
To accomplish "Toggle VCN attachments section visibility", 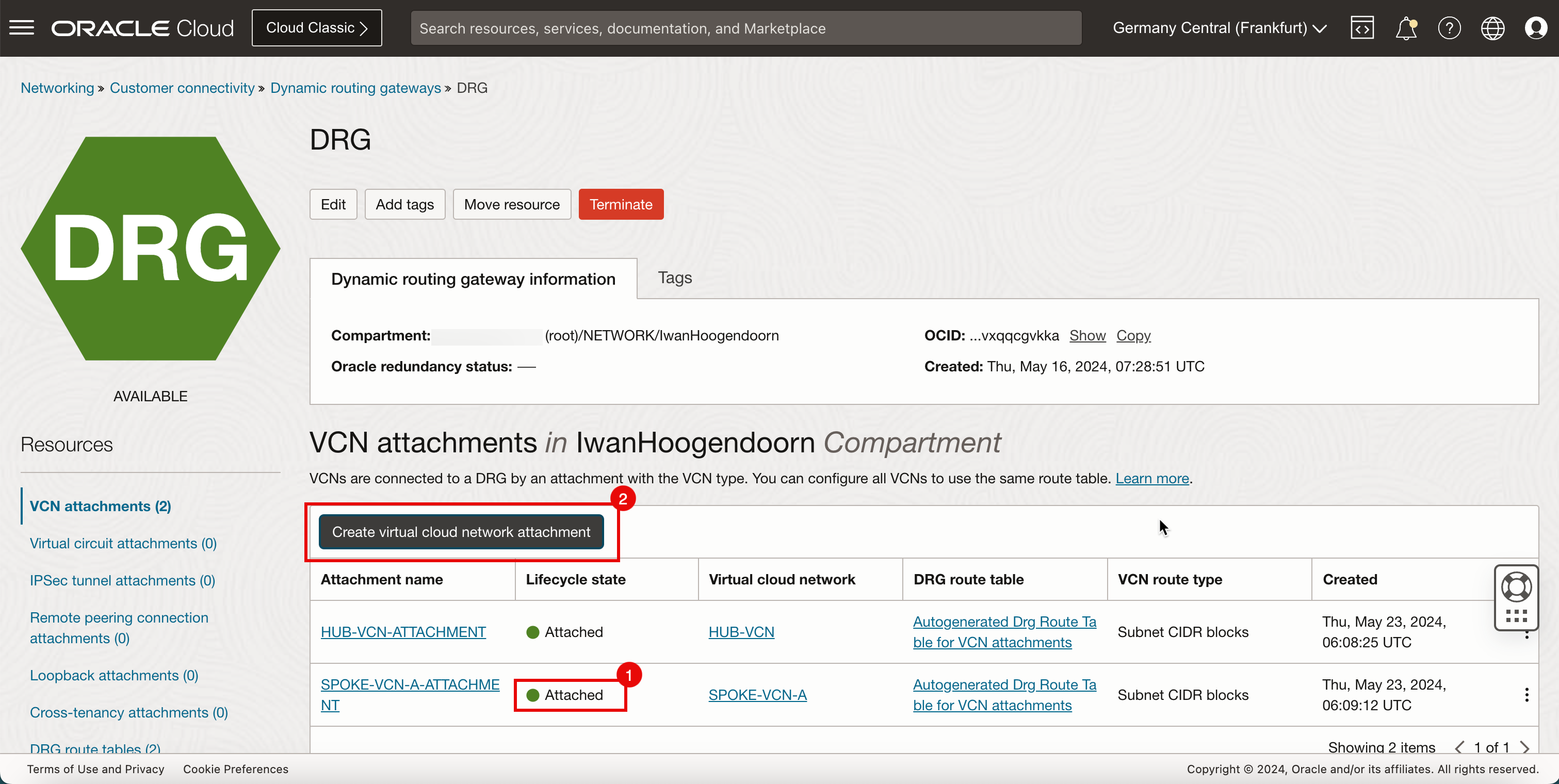I will tap(100, 506).
